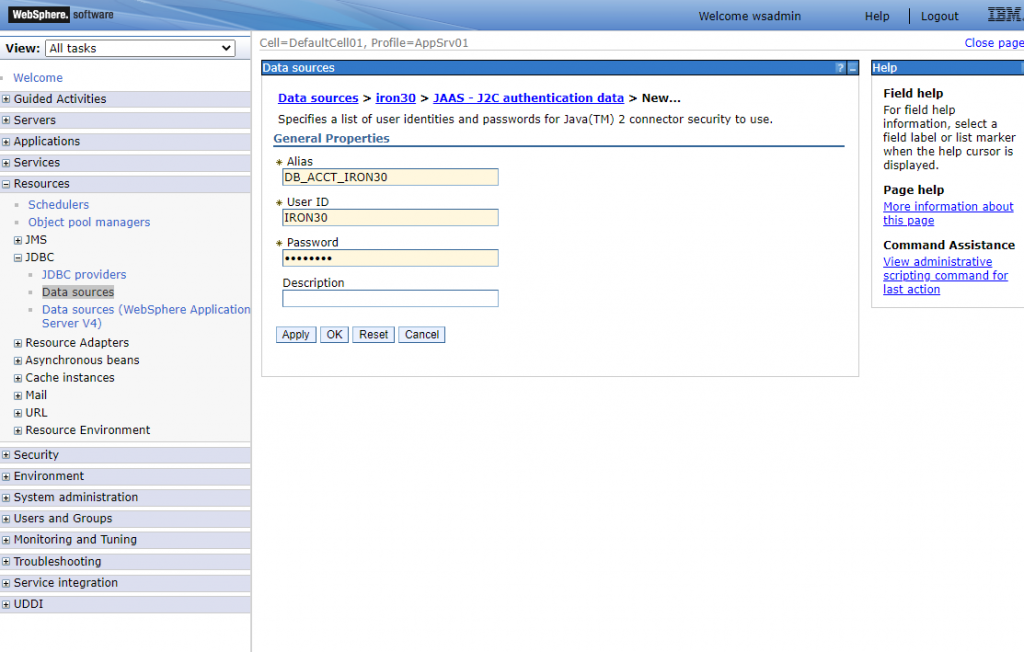Click the General Properties heading
1024x652 pixels.
click(x=331, y=139)
